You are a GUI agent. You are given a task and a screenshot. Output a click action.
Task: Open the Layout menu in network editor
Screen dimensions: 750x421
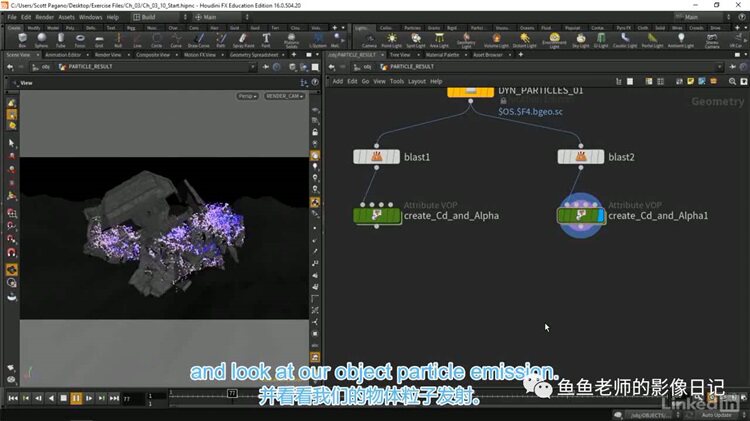pyautogui.click(x=417, y=81)
